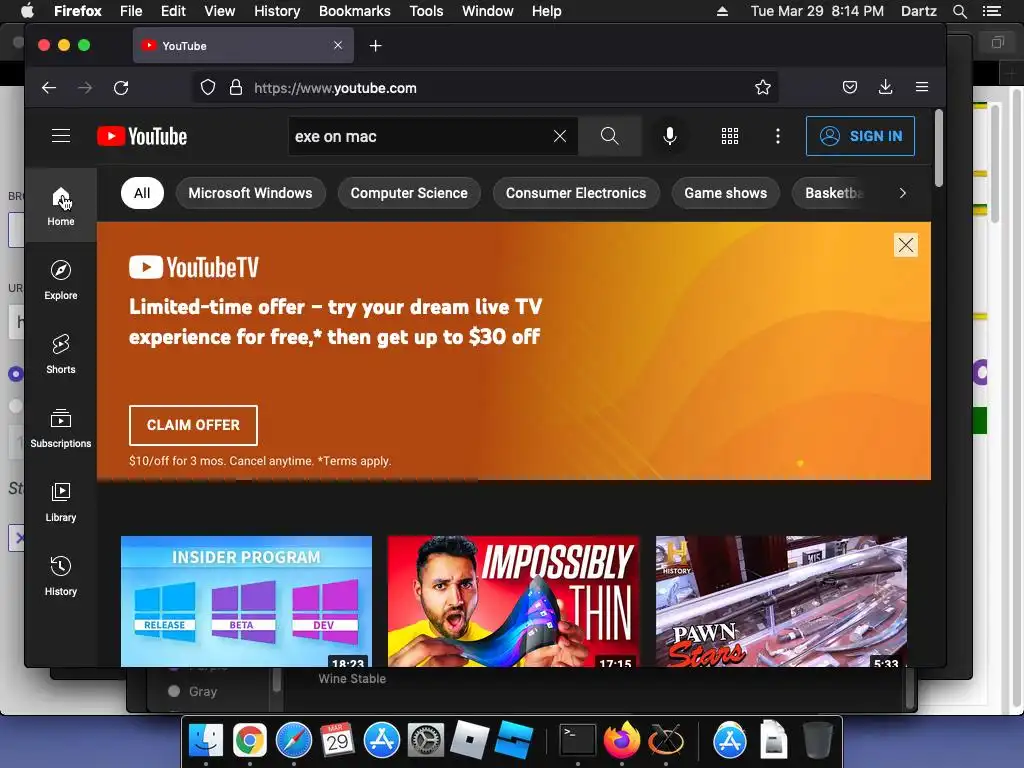
Task: Open the YouTube settings three-dot menu
Action: click(x=777, y=136)
